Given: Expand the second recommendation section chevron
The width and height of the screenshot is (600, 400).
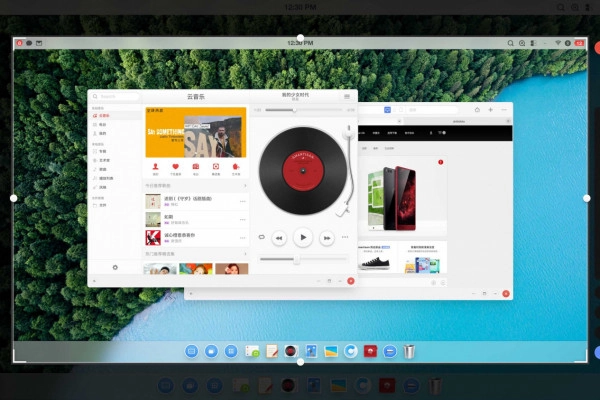Looking at the screenshot, I should [x=245, y=254].
